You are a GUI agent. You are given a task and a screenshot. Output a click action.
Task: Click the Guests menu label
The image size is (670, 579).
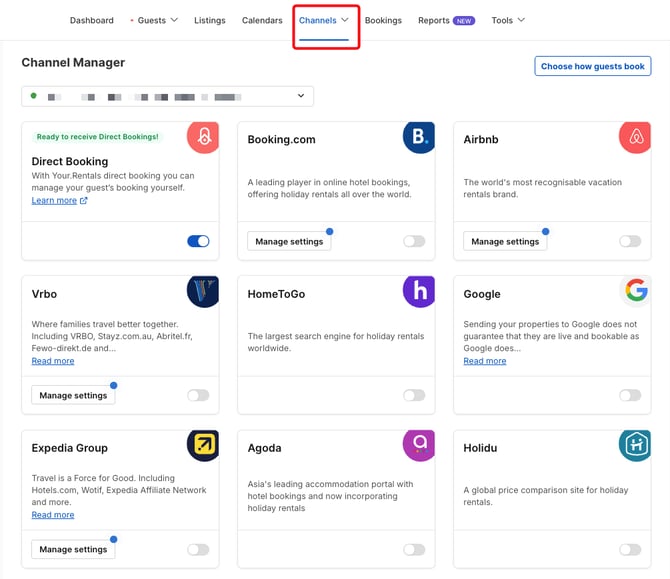click(152, 21)
